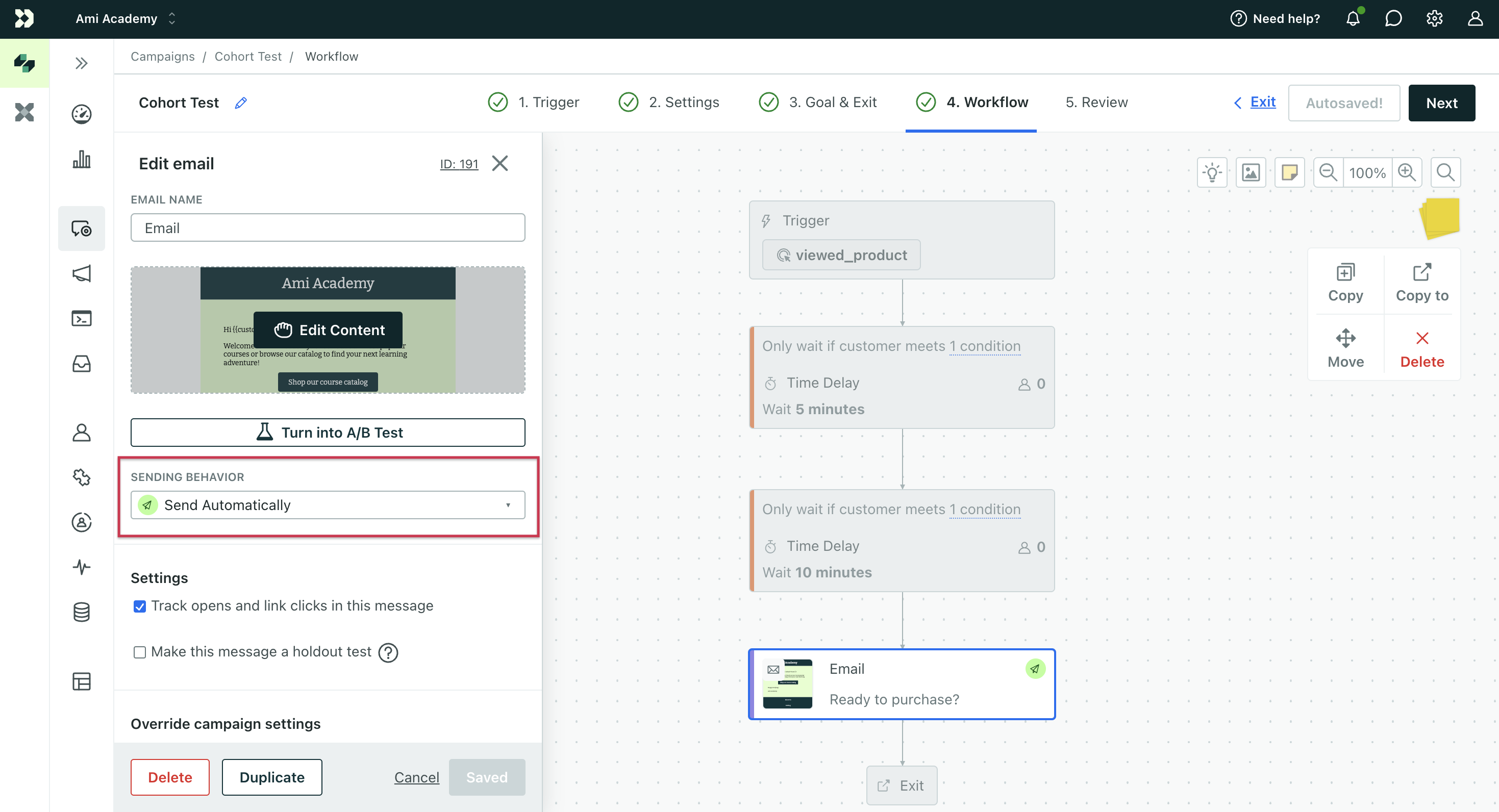
Task: Click the zoom out icon on canvas
Action: click(1327, 172)
